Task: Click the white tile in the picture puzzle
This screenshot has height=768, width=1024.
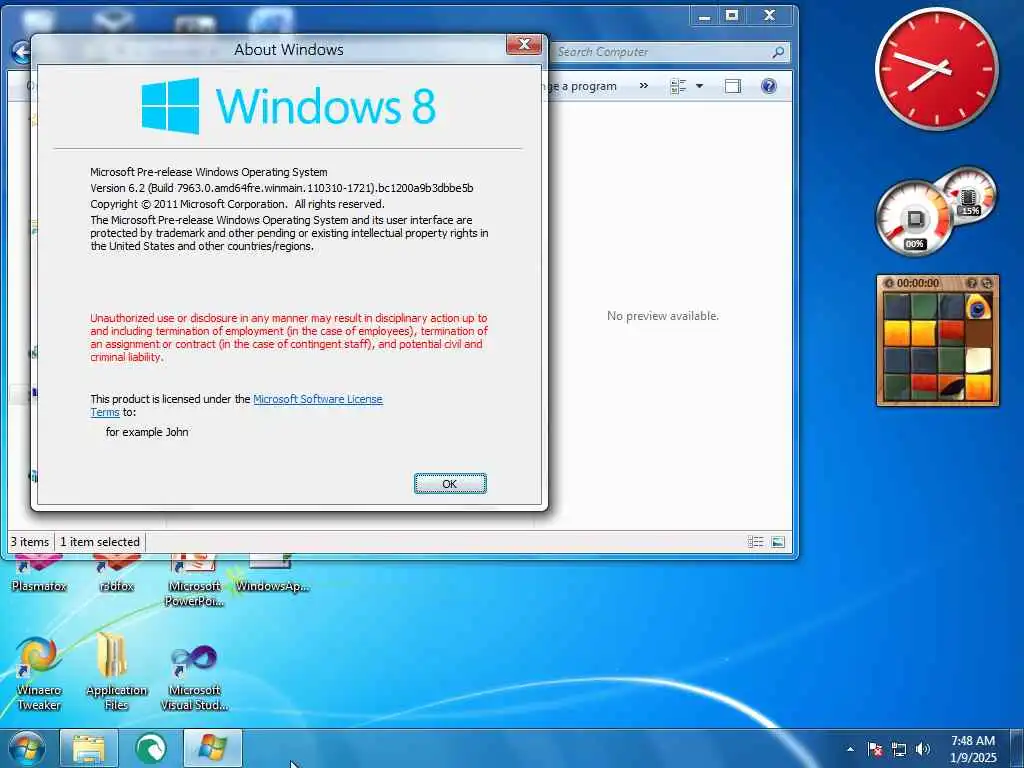Action: click(978, 360)
